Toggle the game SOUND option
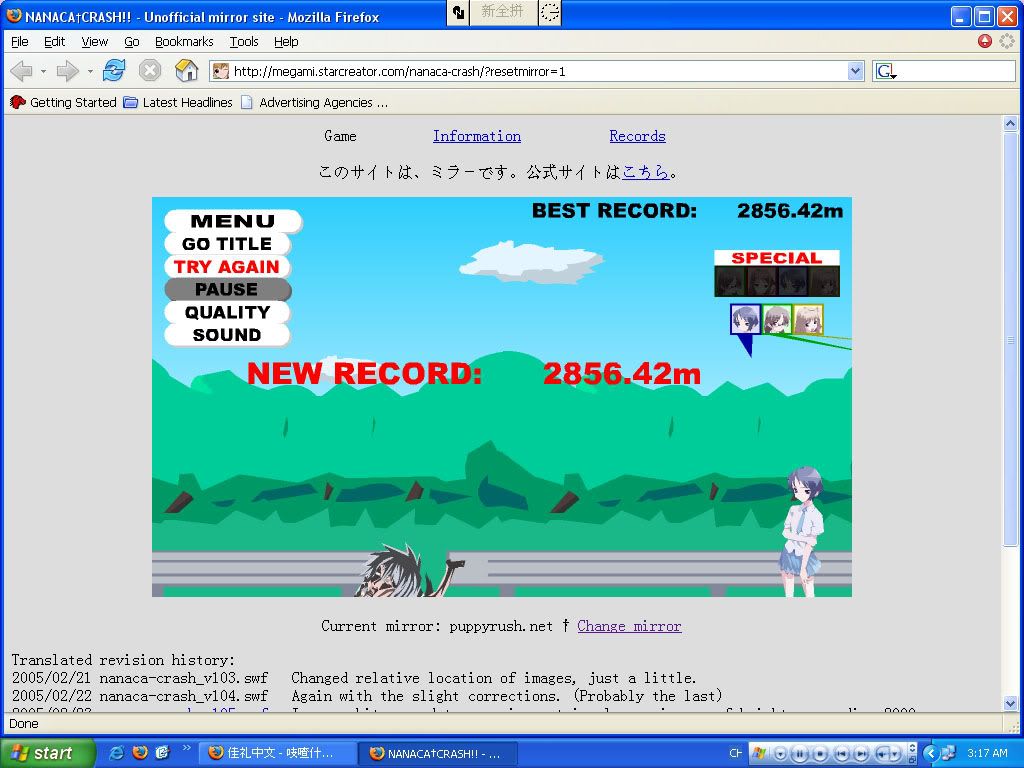The height and width of the screenshot is (768, 1024). pyautogui.click(x=227, y=335)
